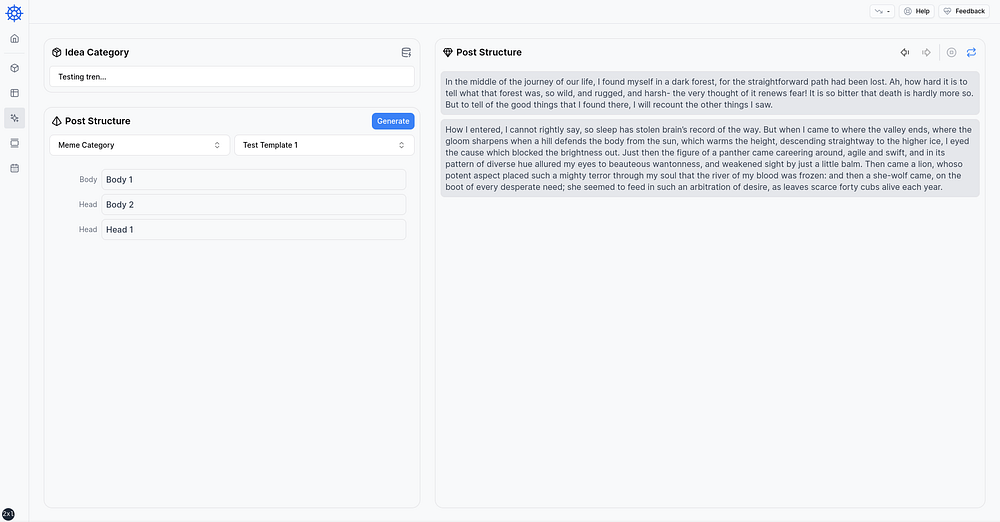Open the layout templates sidebar icon
Image resolution: width=1000 pixels, height=522 pixels.
pos(15,93)
